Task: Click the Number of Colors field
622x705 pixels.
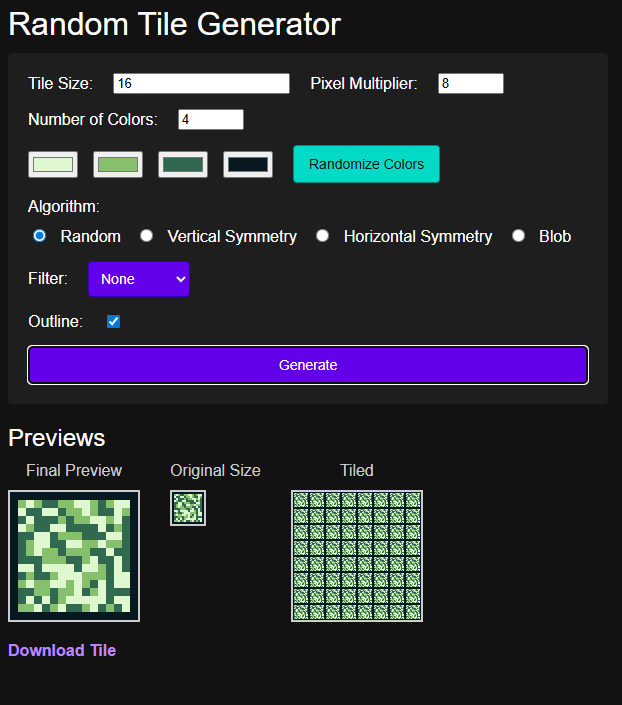Action: tap(211, 120)
